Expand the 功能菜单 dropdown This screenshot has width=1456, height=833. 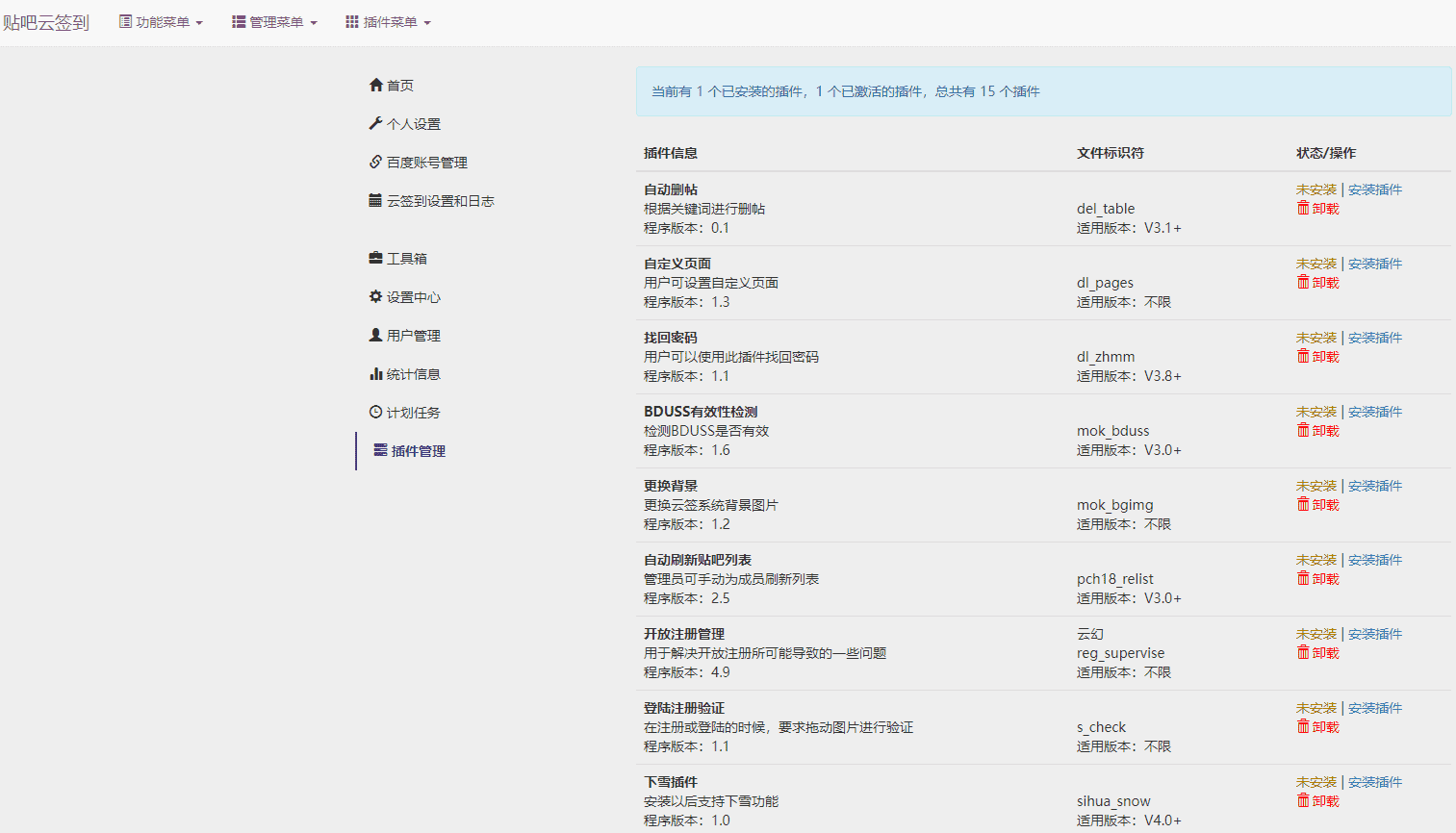pos(161,21)
